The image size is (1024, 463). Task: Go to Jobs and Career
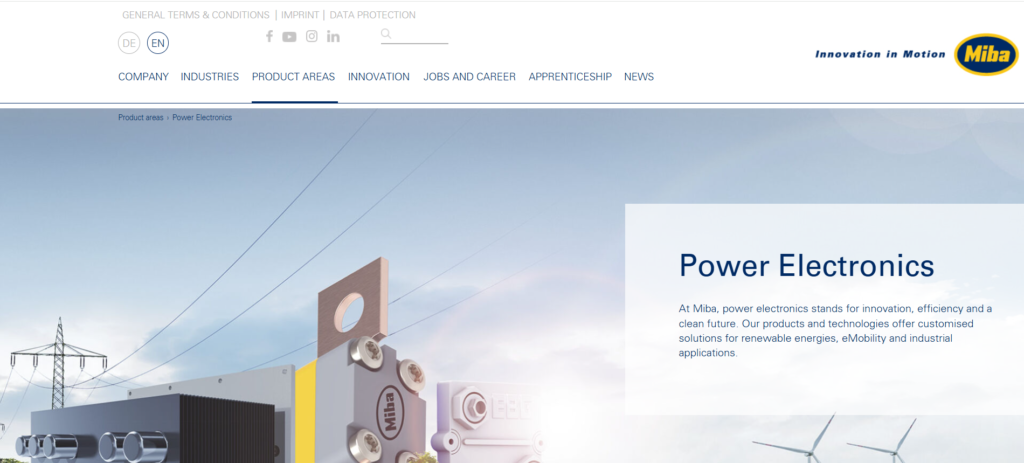[x=469, y=77]
